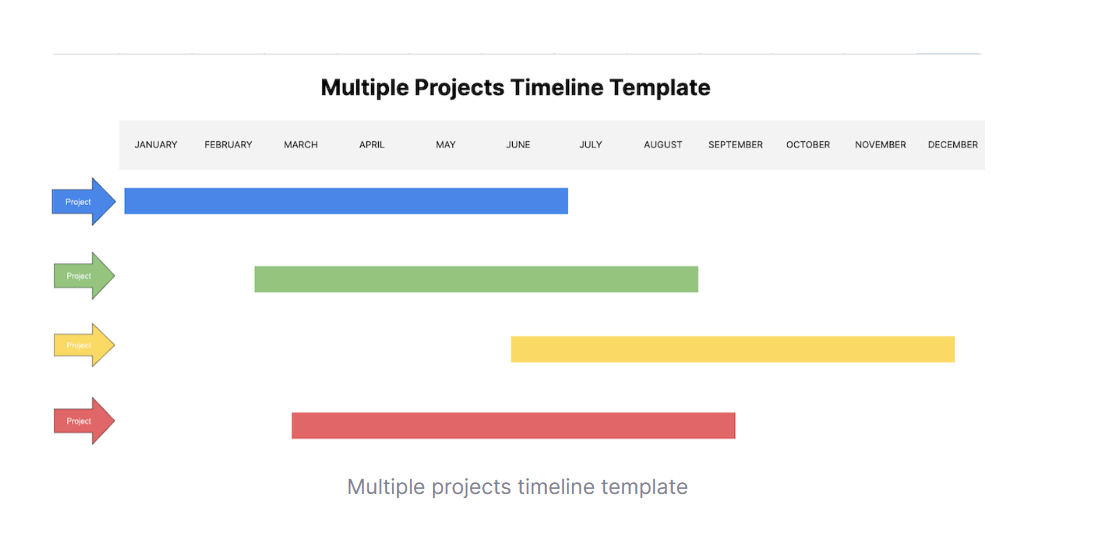This screenshot has width=1096, height=544.
Task: Click the red Project arrow
Action: [x=85, y=421]
